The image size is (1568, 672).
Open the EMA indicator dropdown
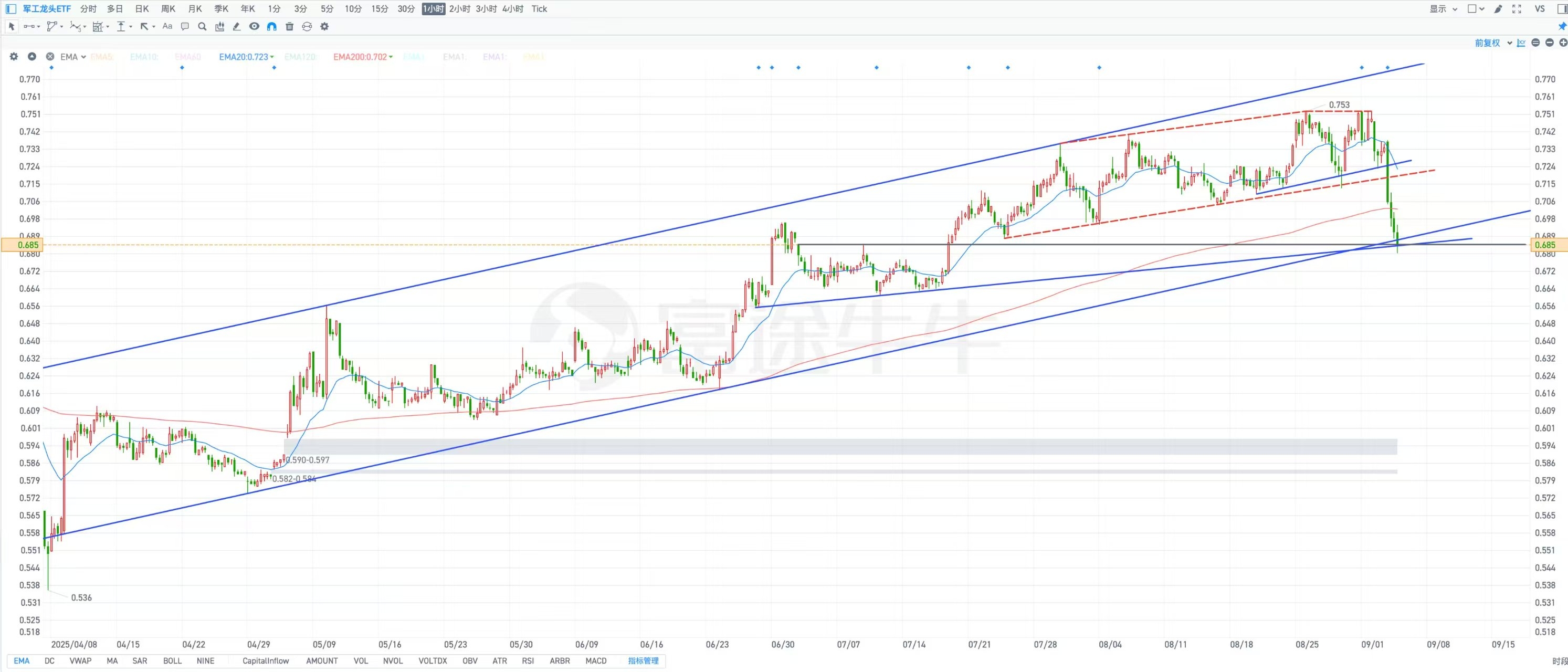[73, 57]
